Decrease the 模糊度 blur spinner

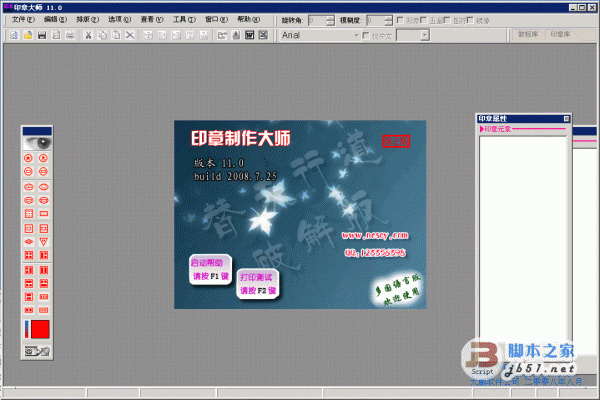click(x=388, y=23)
